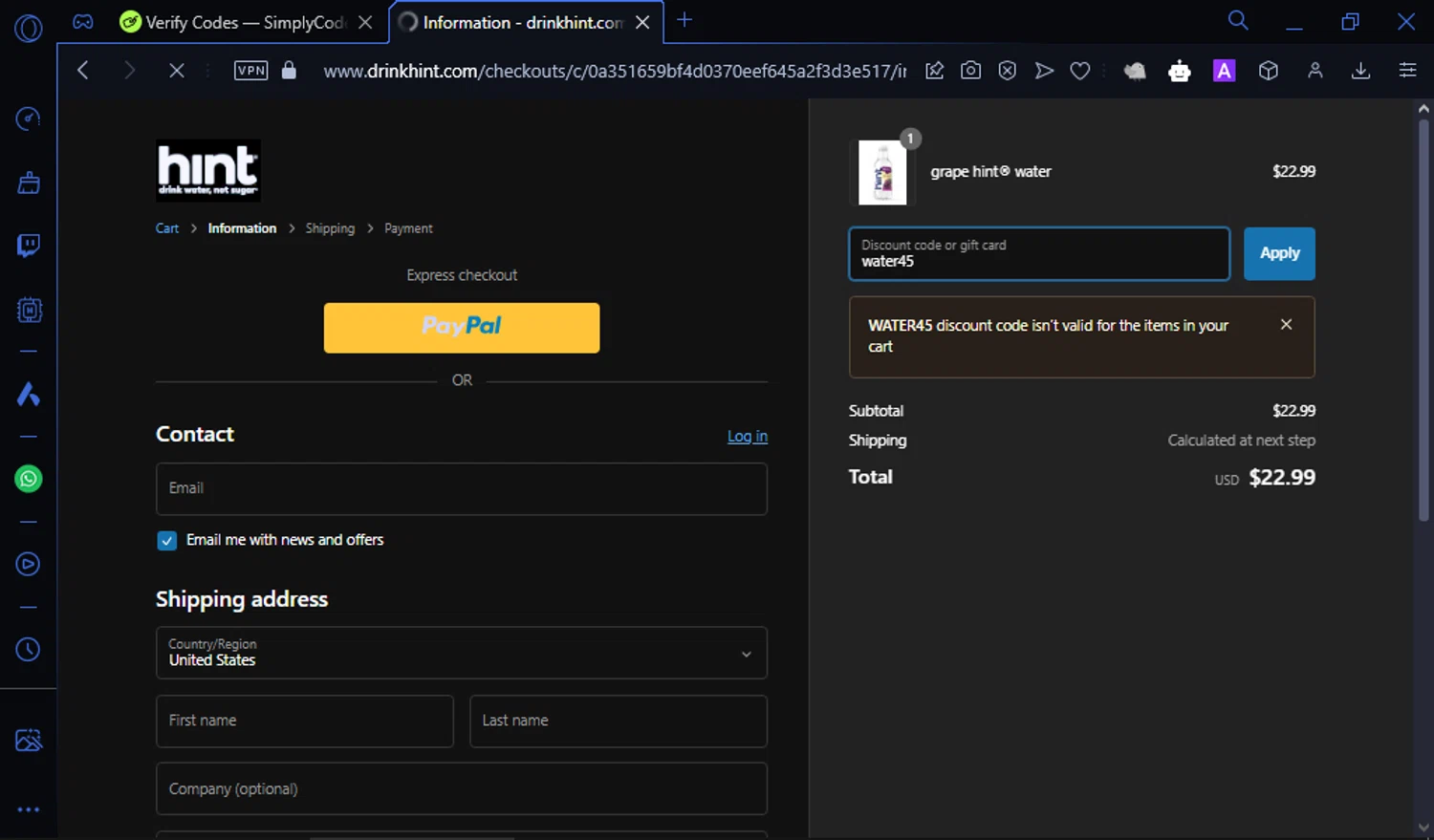Uncheck Email me with news and offers

pos(167,541)
